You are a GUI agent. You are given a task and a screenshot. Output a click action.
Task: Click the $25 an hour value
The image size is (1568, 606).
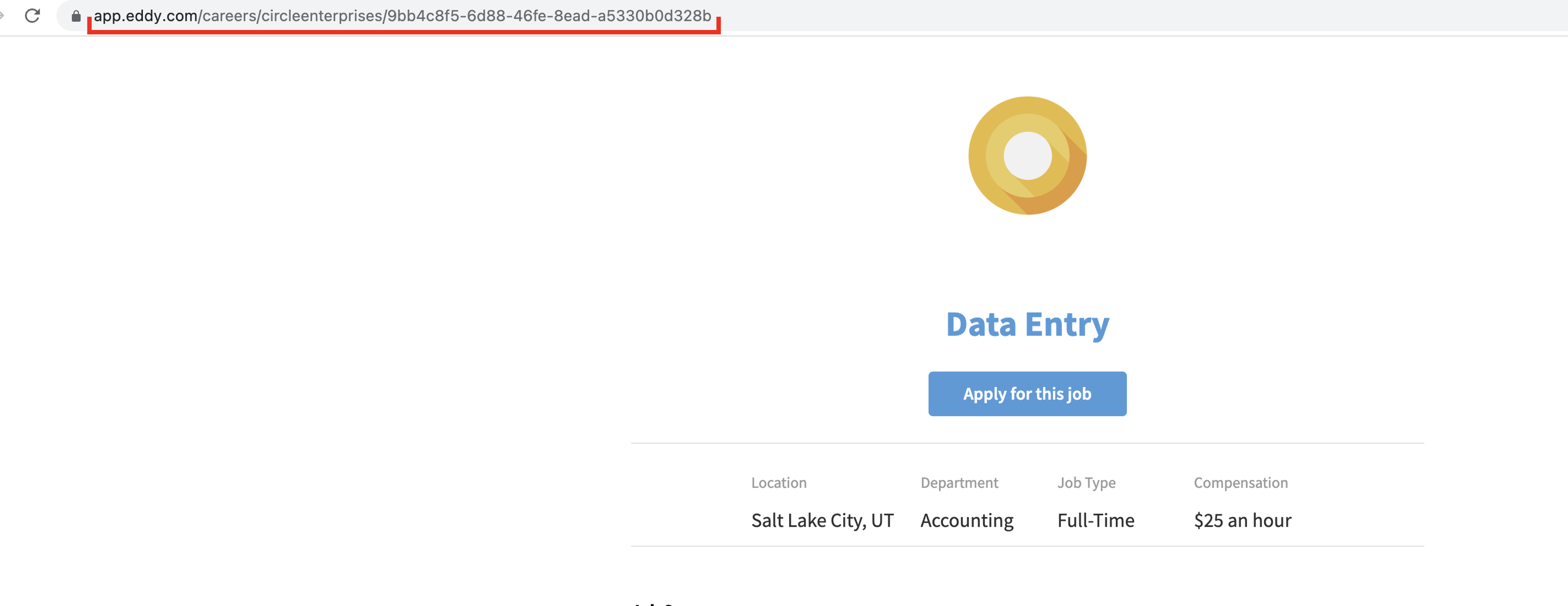tap(1242, 520)
